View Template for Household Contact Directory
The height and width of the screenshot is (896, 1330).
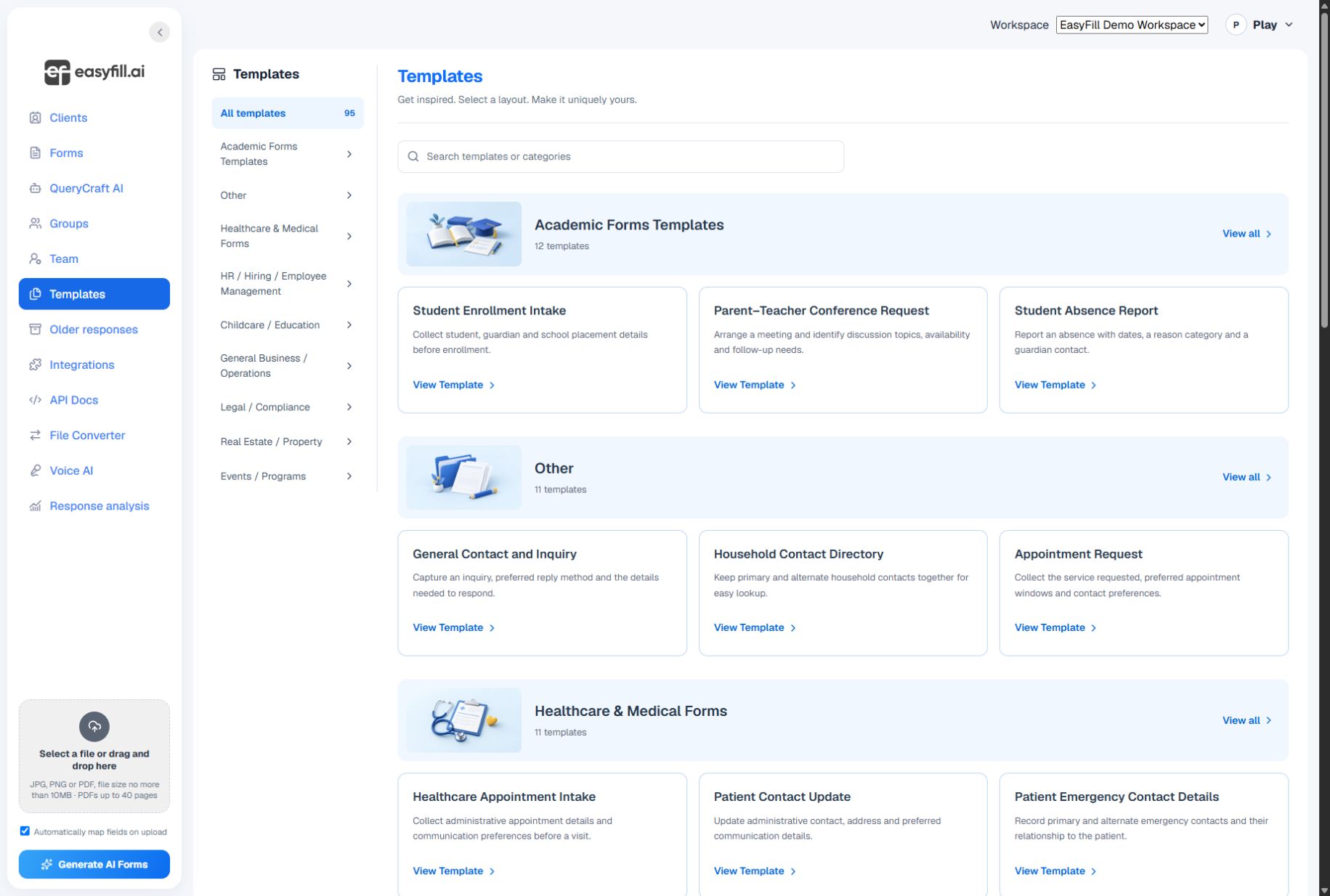tap(755, 627)
